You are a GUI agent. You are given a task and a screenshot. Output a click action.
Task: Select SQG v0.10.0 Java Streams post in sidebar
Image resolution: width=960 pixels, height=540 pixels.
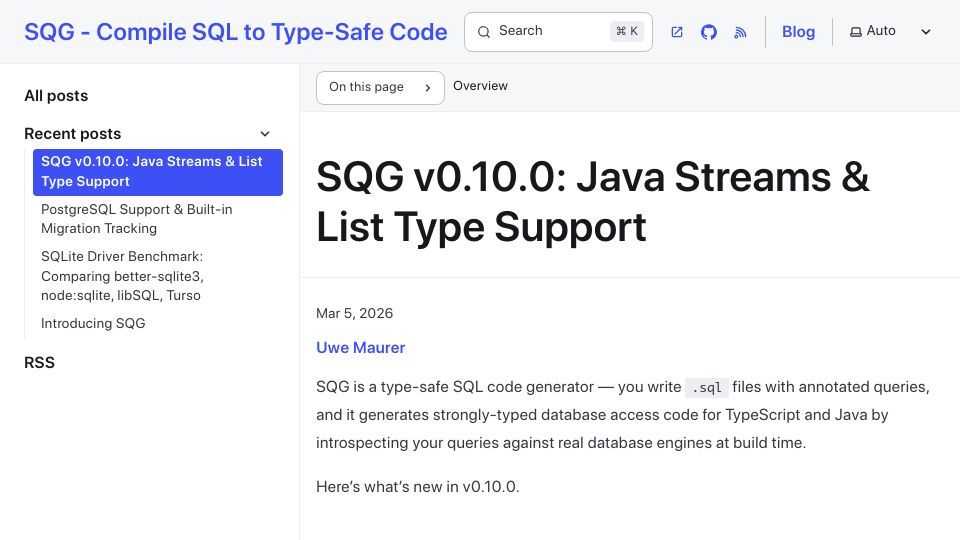[x=158, y=172]
